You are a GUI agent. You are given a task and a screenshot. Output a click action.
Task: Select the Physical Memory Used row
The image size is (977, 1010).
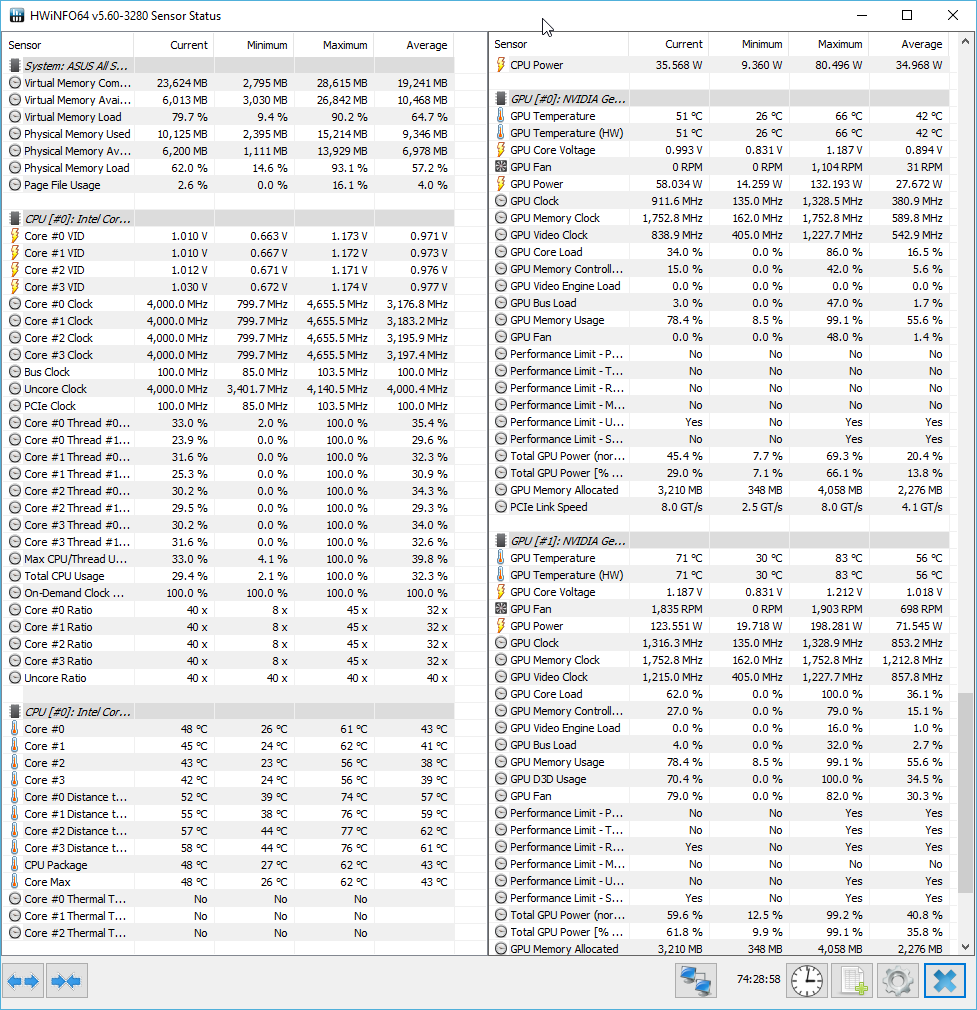pos(77,134)
